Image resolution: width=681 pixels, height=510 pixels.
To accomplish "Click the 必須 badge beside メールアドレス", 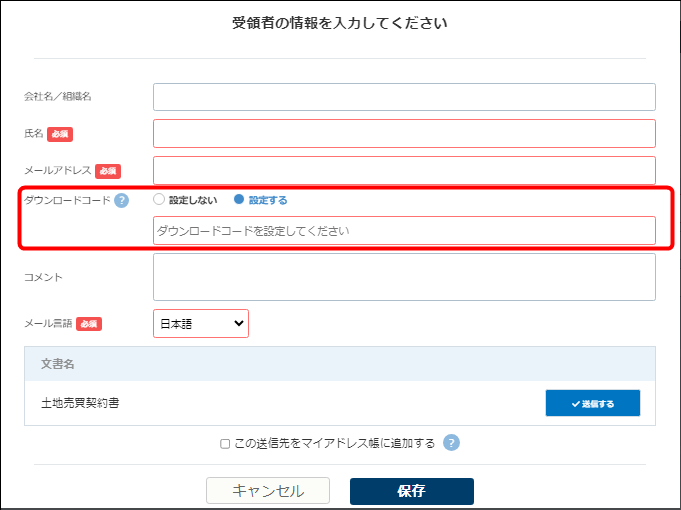I will pyautogui.click(x=108, y=171).
